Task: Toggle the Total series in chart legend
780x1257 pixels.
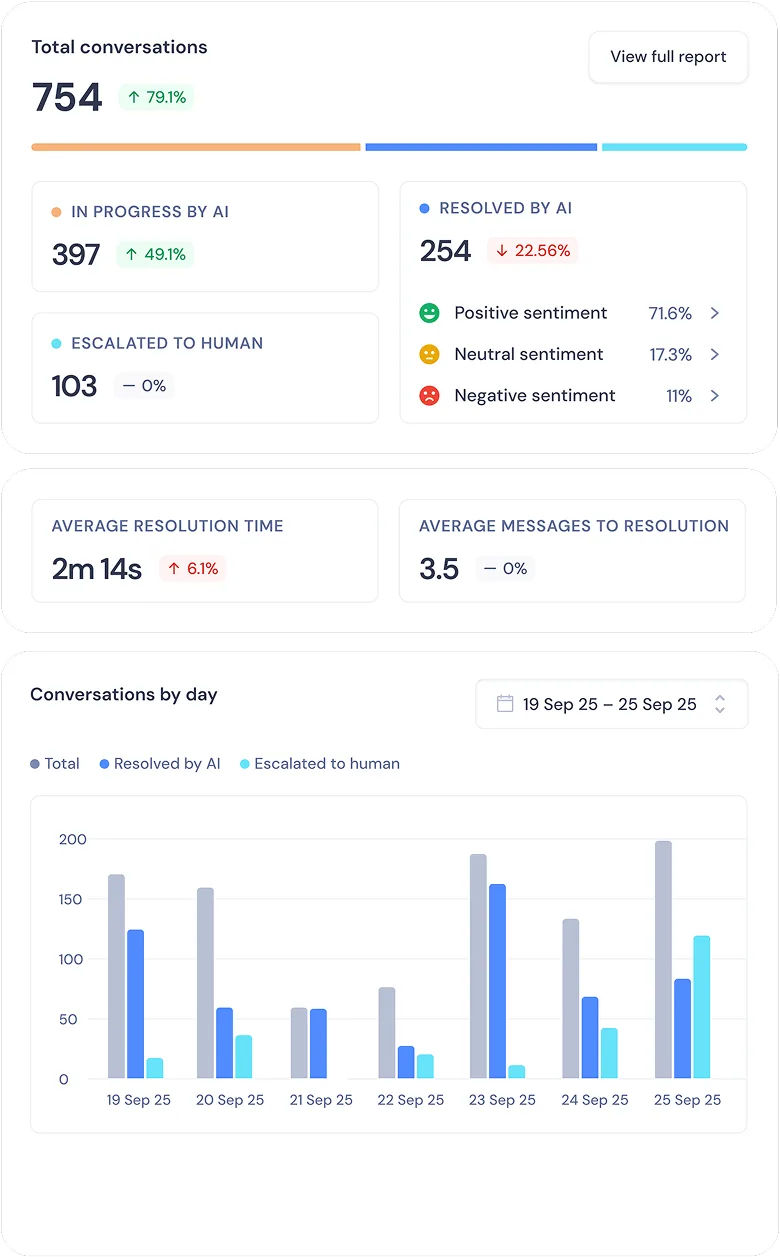Action: 55,764
